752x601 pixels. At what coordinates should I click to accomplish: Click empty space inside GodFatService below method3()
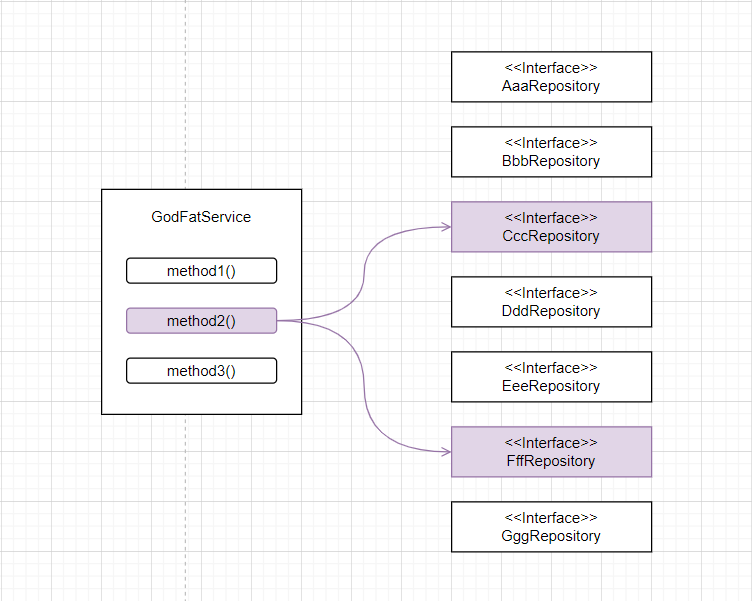[201, 398]
